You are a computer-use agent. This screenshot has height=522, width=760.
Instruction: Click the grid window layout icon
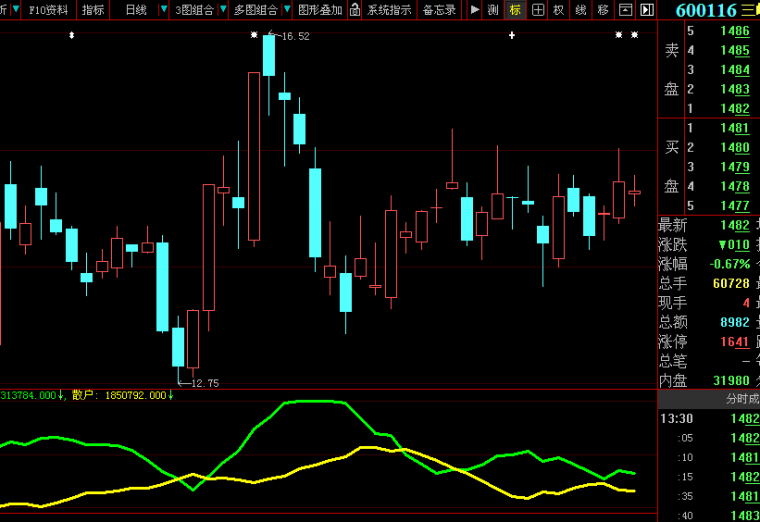(x=537, y=10)
